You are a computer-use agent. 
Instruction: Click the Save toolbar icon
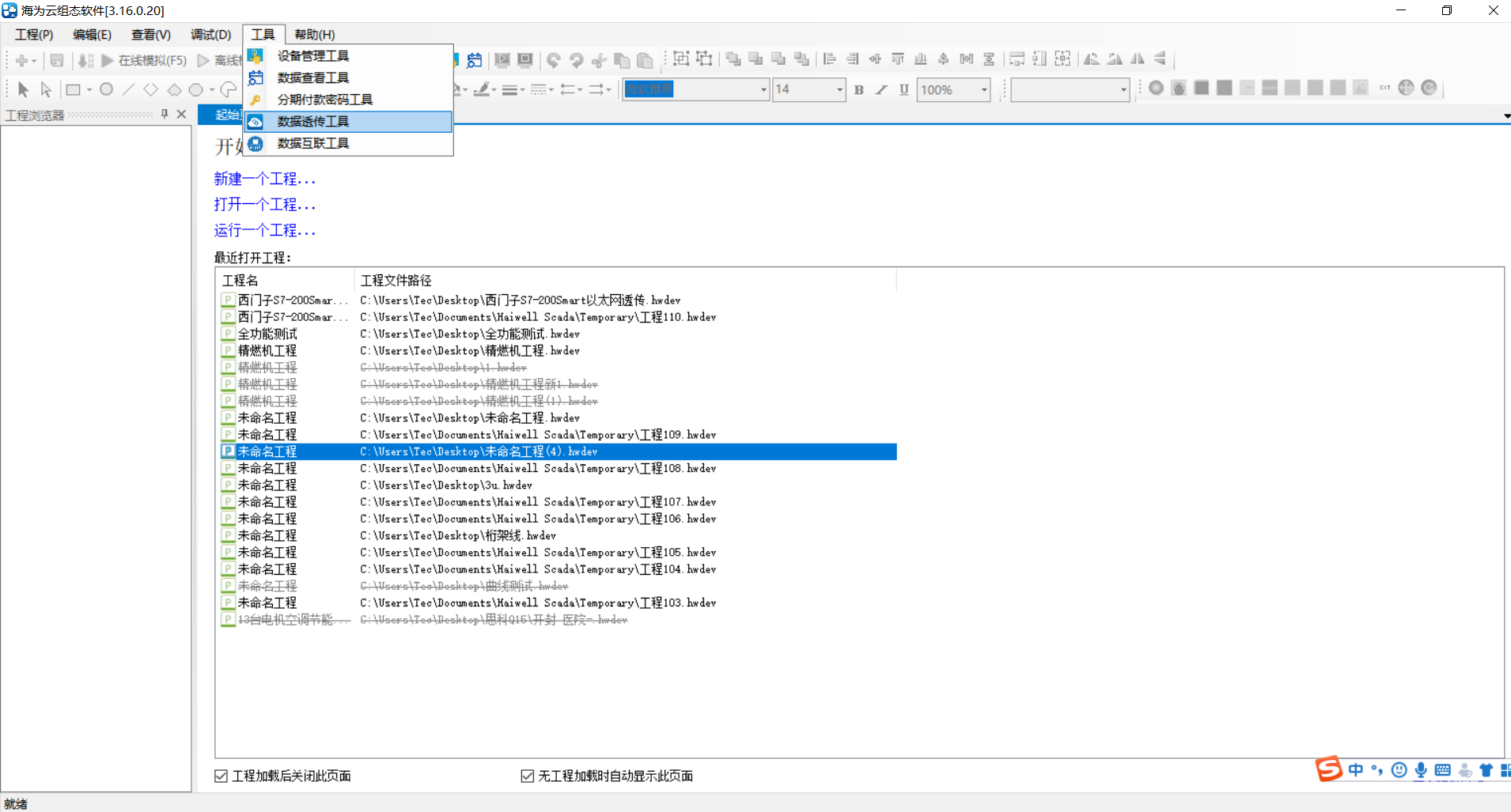(57, 60)
